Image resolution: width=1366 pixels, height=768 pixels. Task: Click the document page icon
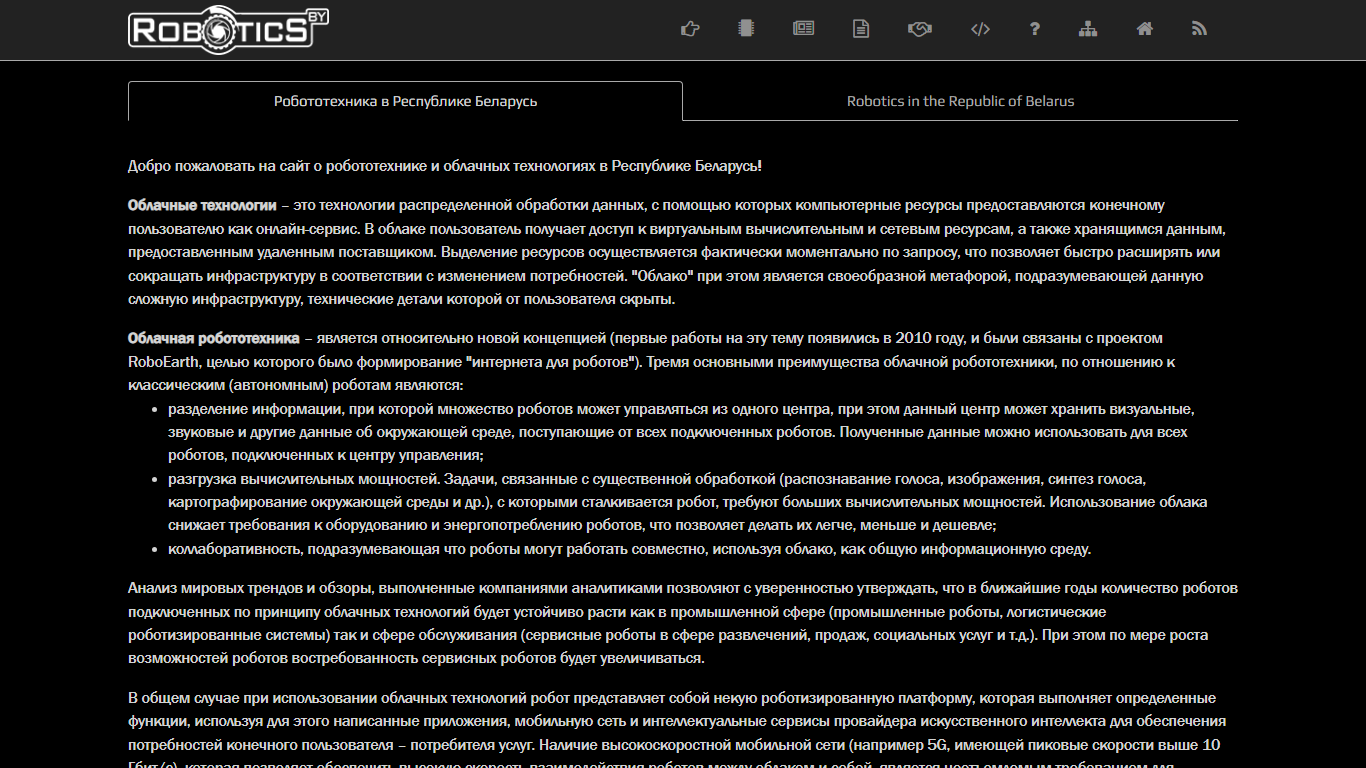point(861,29)
